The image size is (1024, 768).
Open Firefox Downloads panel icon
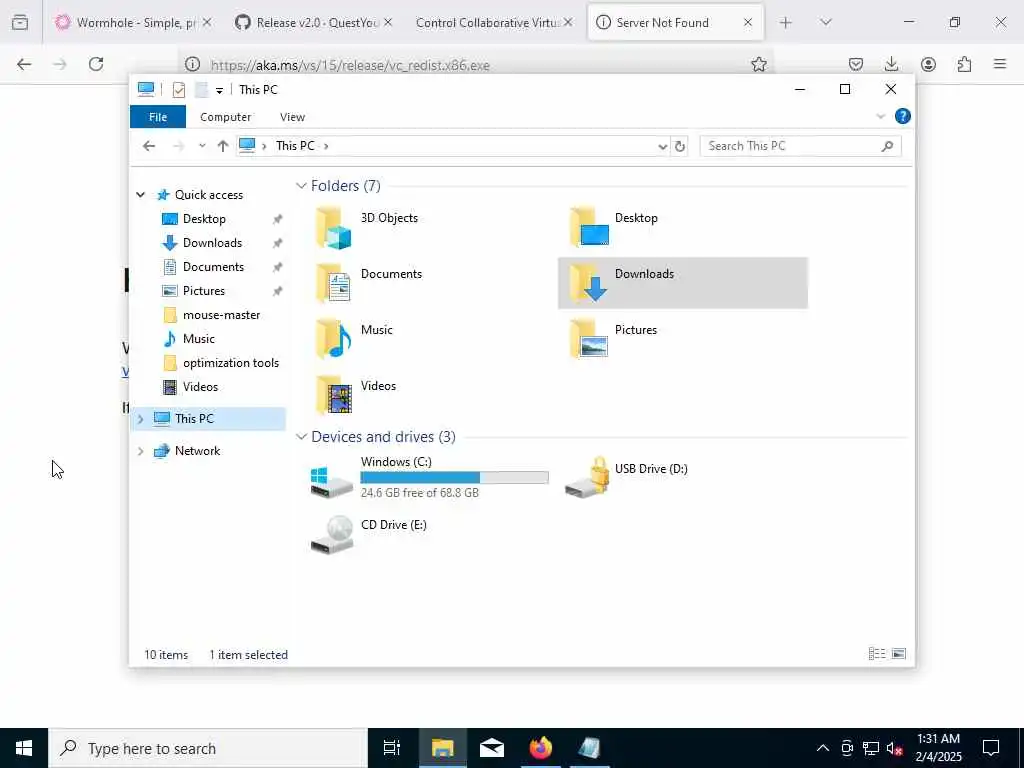891,64
